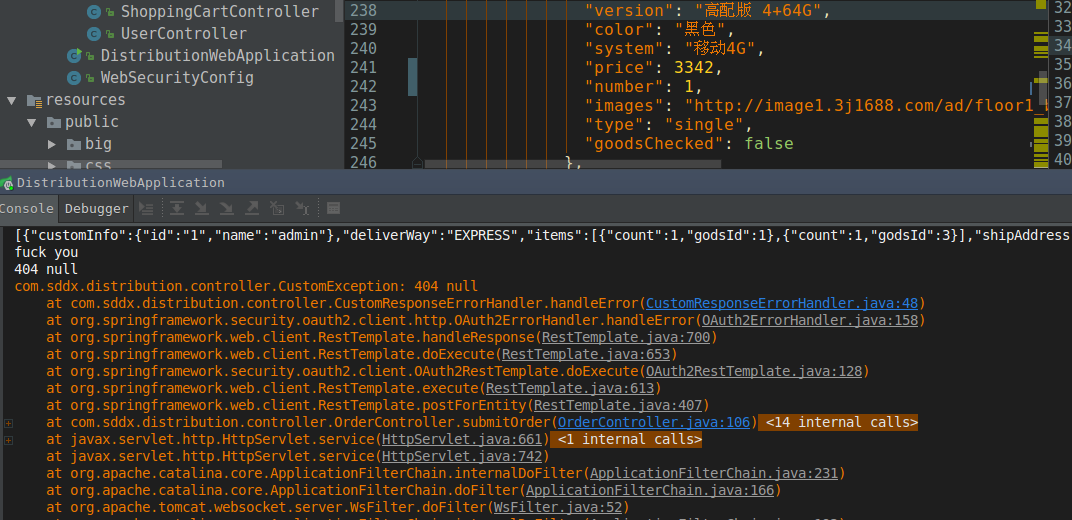Click runnable class icon beside DistributionWebApplication tree item
Viewport: 1072px width, 520px height.
click(74, 55)
